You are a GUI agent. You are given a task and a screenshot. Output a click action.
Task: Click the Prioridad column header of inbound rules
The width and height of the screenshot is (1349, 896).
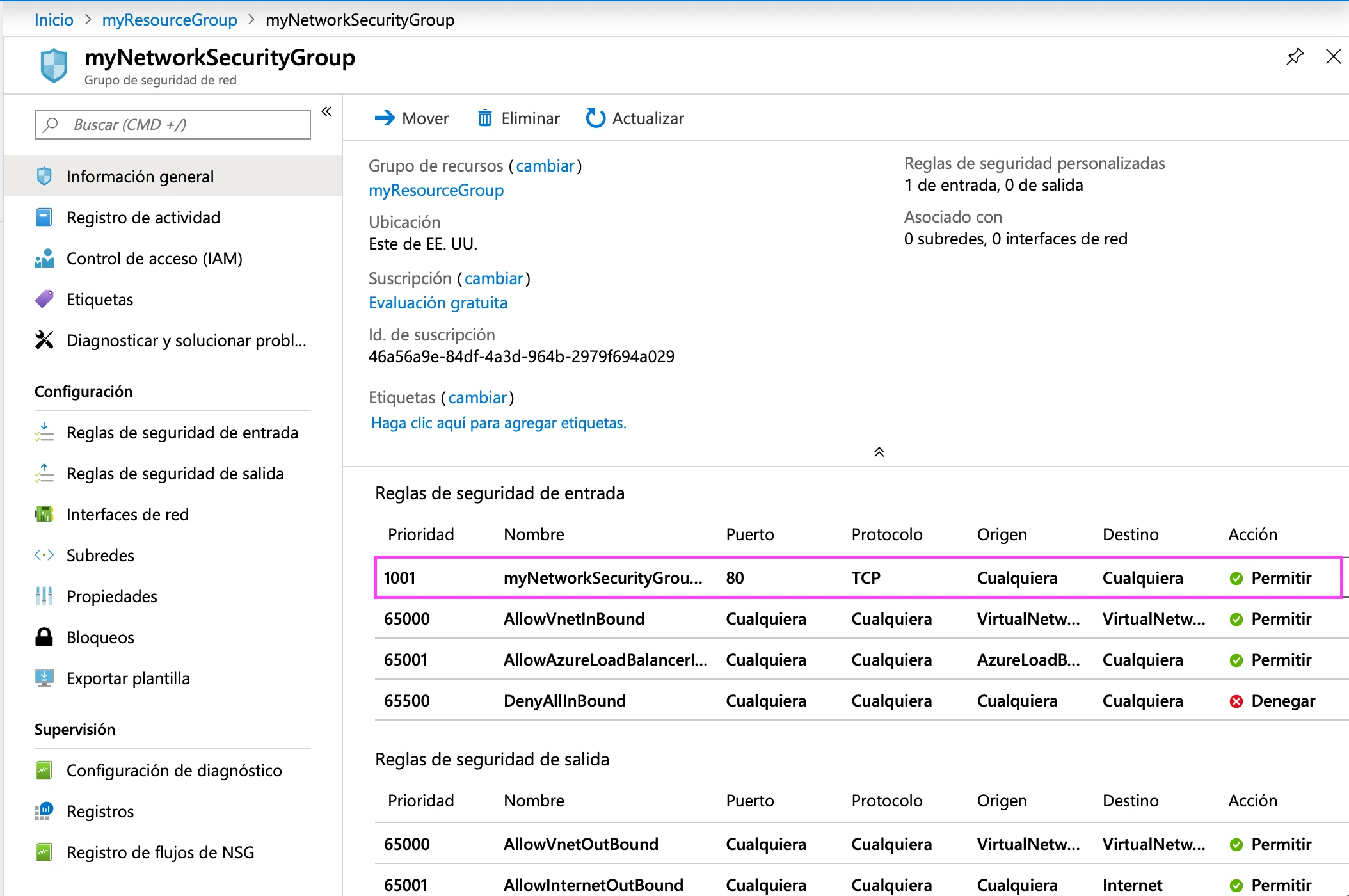420,534
